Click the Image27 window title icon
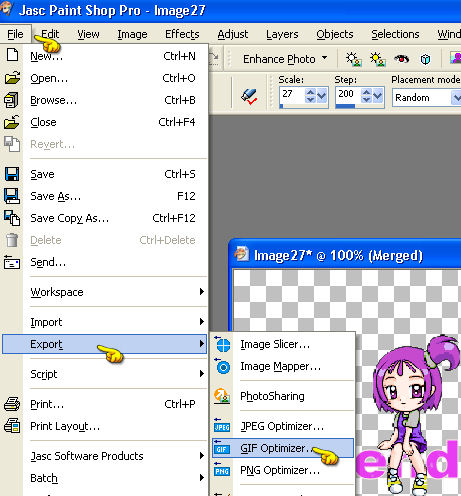Viewport: 461px width, 496px height. point(242,254)
